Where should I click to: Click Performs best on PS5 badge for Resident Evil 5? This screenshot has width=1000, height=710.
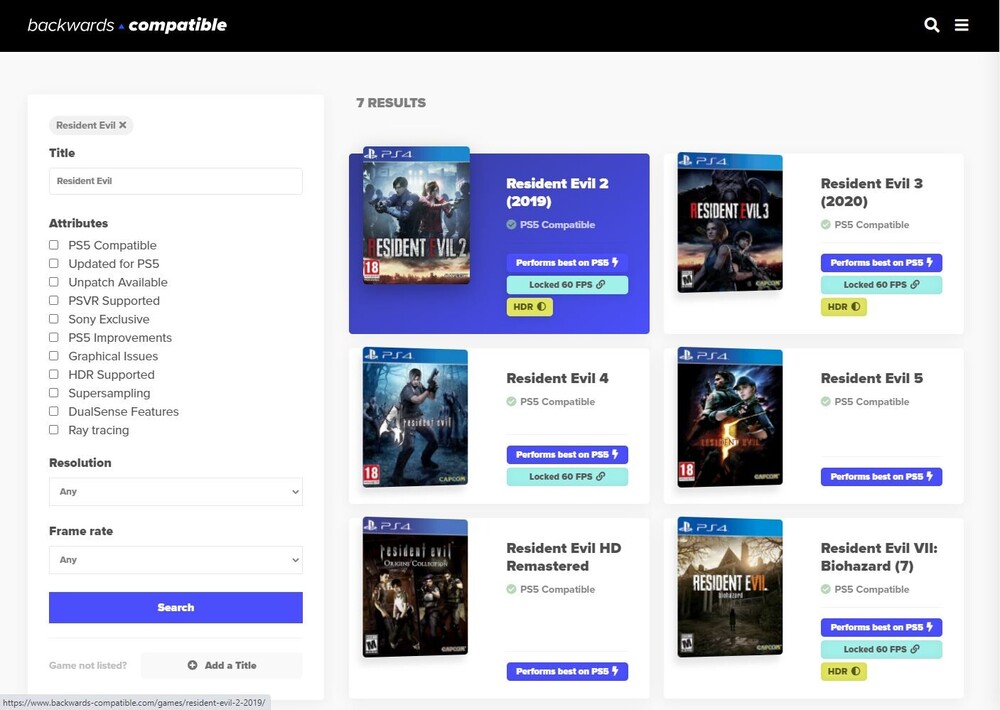(x=881, y=477)
